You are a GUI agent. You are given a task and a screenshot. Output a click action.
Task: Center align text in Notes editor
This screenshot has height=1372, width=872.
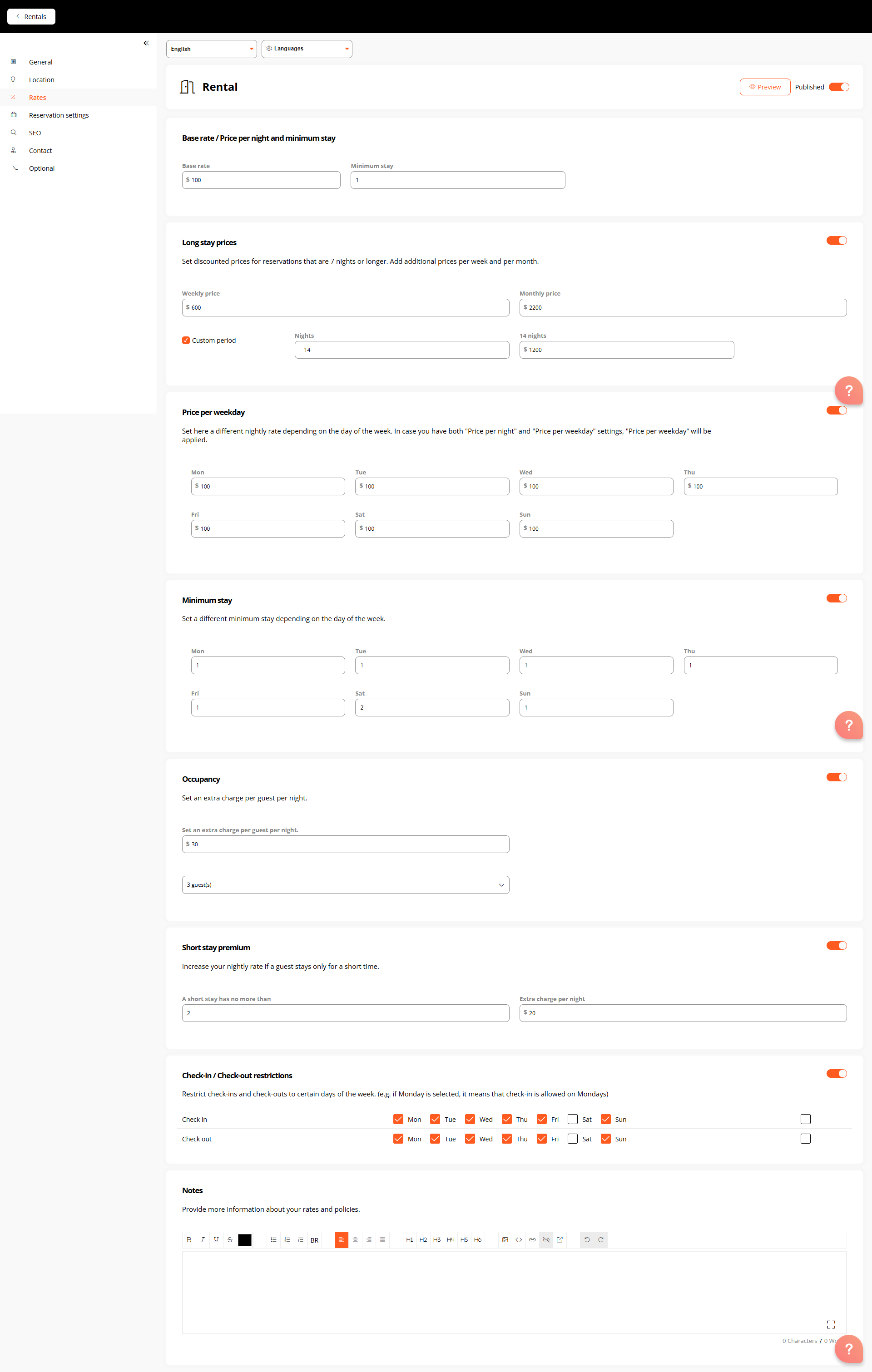click(355, 1240)
